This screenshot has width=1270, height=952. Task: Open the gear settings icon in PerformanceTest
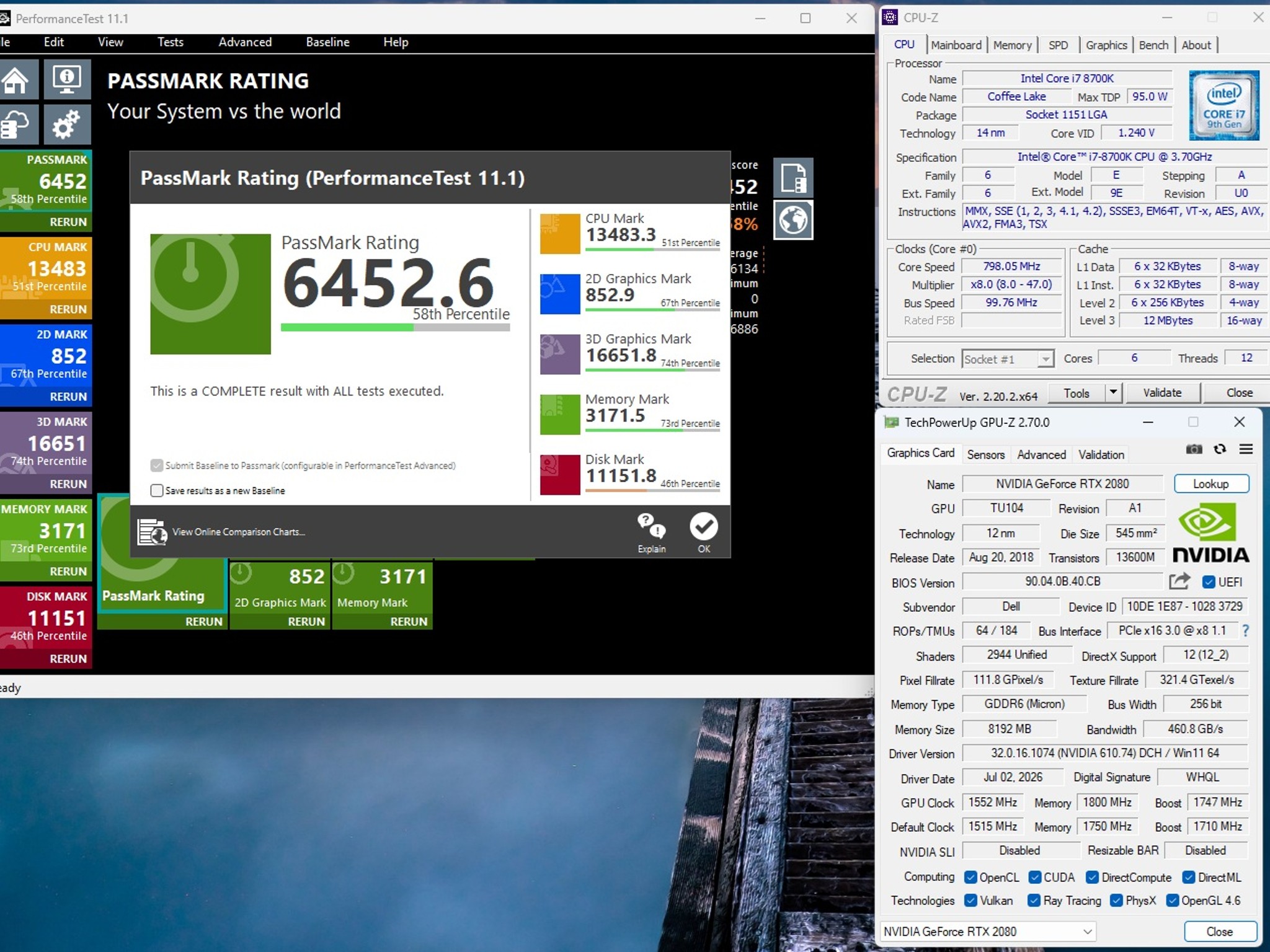[x=67, y=125]
